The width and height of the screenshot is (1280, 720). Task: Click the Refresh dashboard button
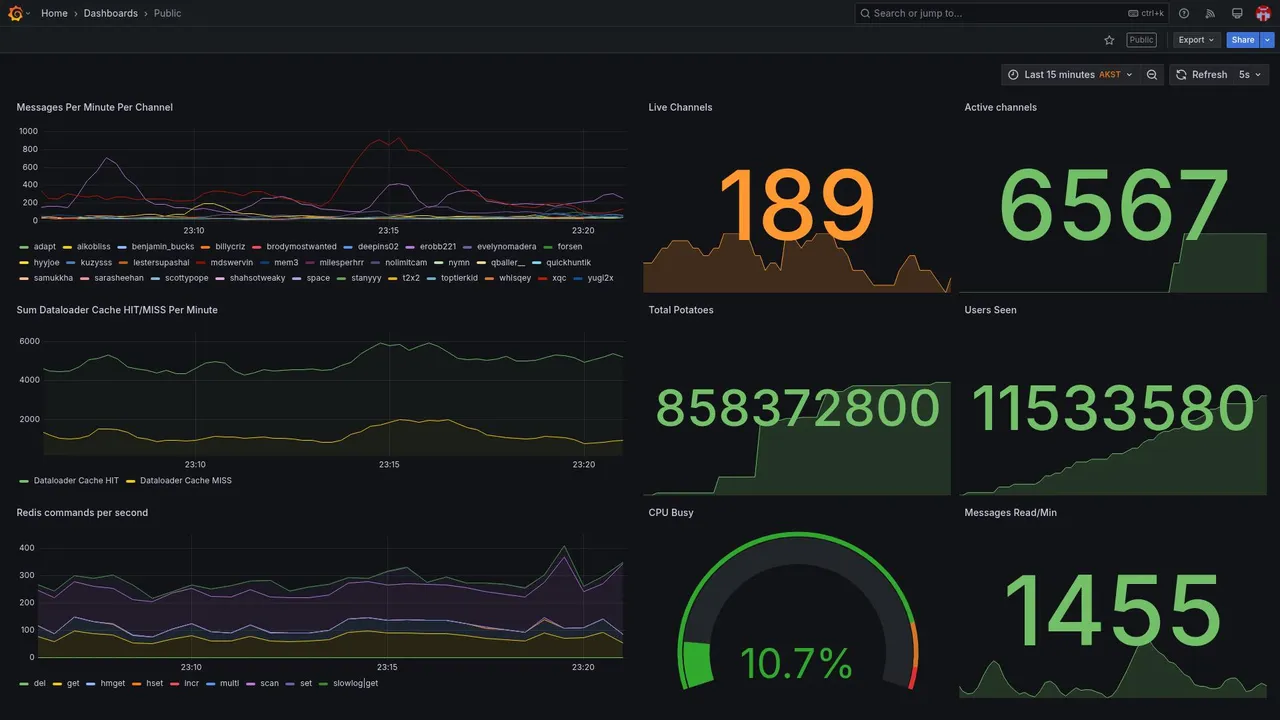click(1200, 75)
